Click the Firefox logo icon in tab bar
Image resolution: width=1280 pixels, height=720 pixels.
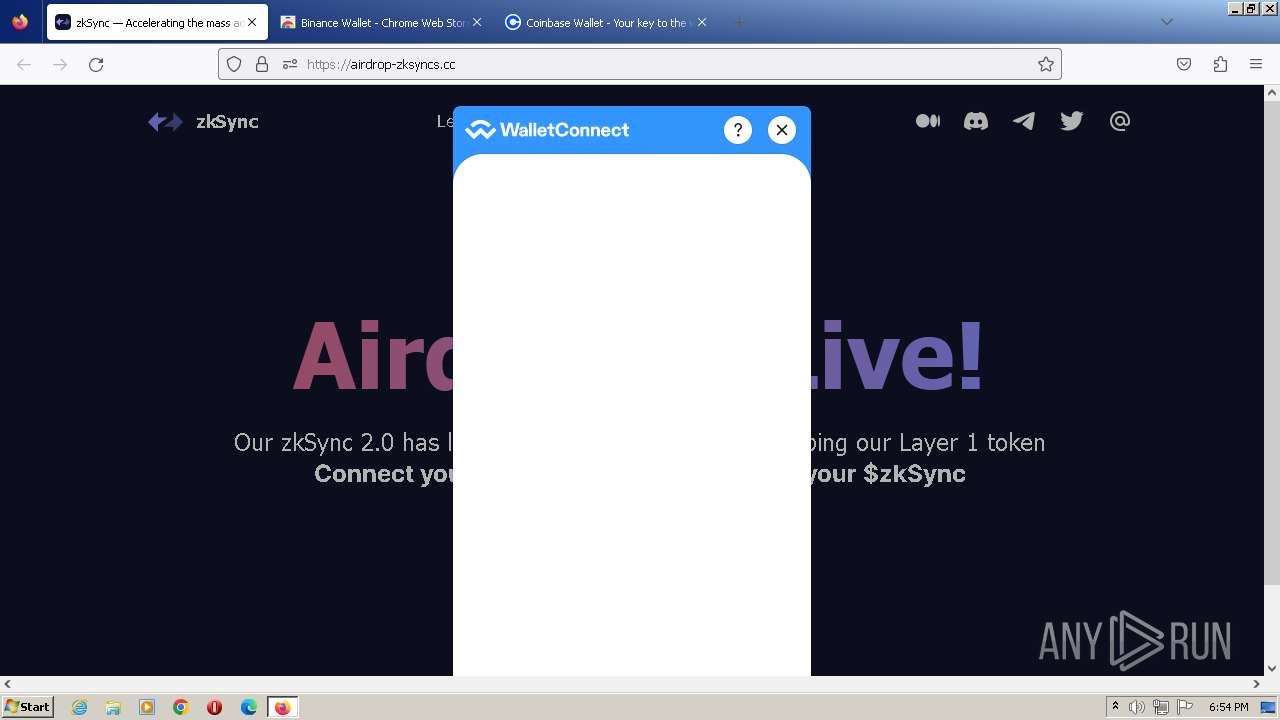pyautogui.click(x=20, y=22)
